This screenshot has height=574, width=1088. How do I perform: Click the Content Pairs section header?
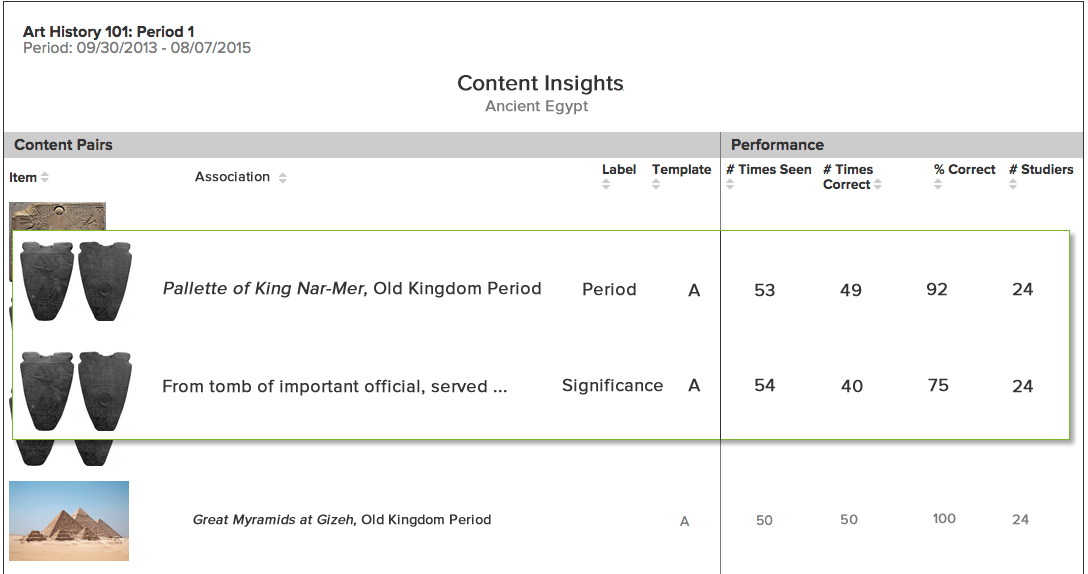click(63, 145)
